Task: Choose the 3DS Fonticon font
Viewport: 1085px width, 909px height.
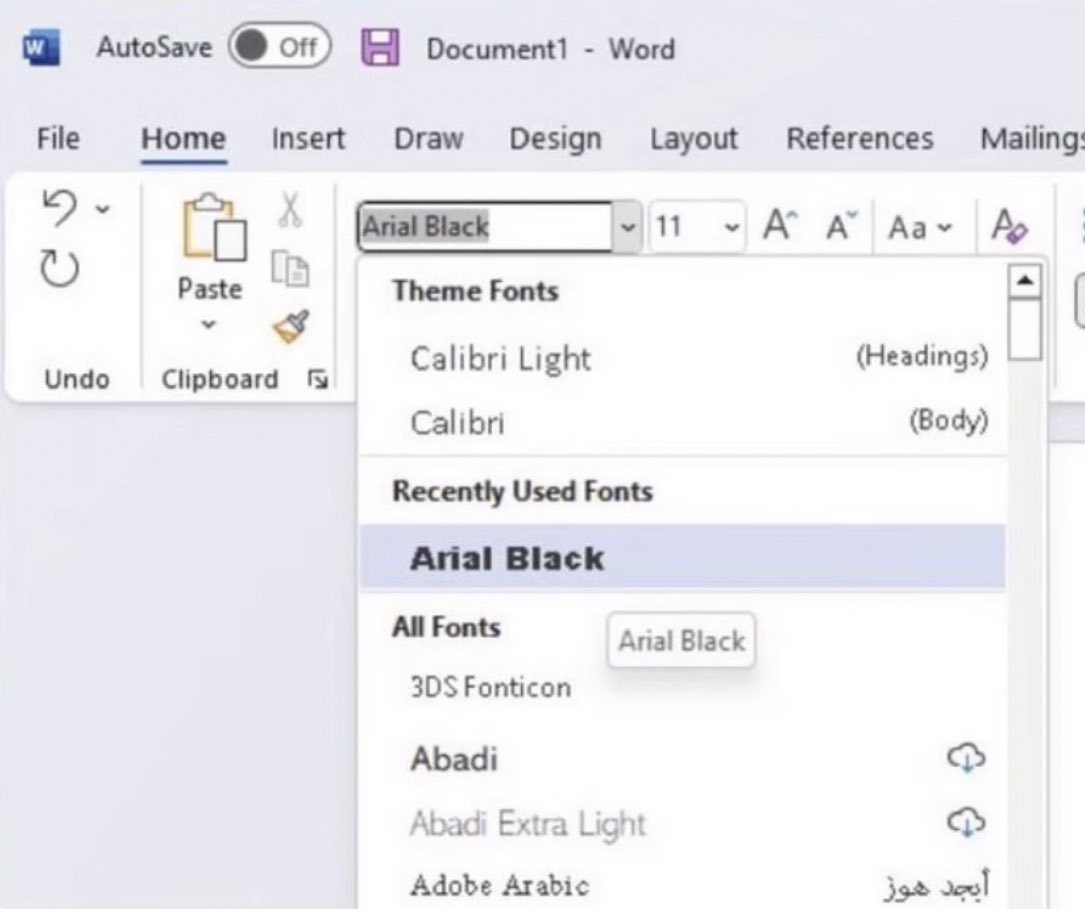Action: pos(683,688)
